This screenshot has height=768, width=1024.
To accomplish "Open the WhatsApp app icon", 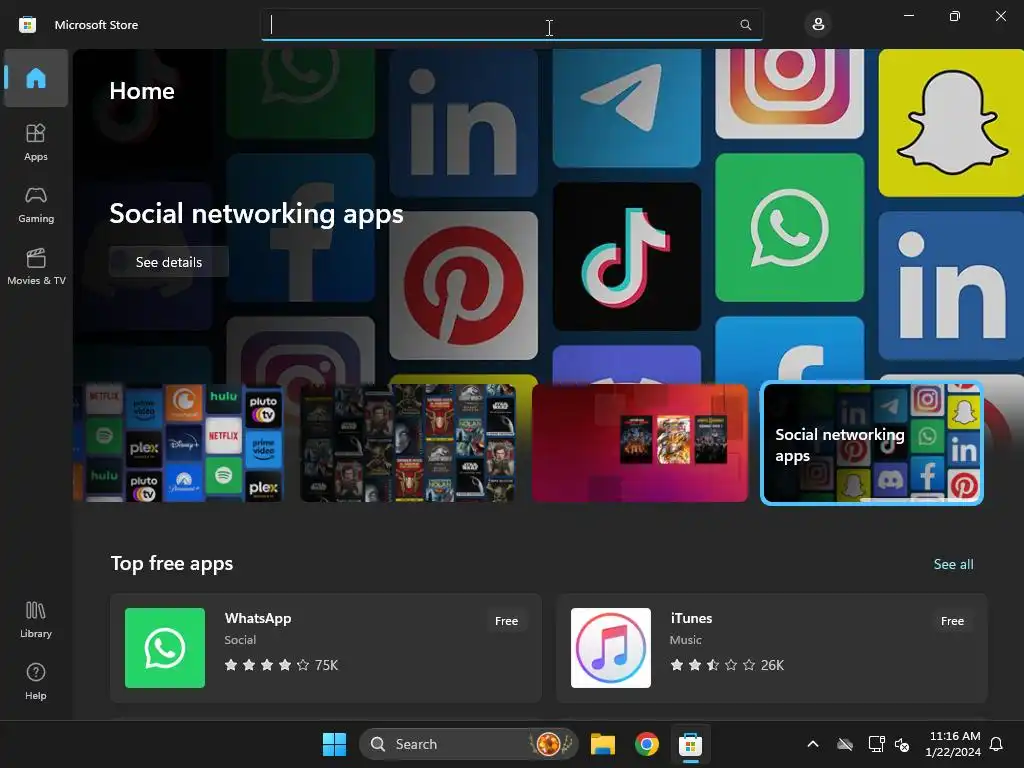I will 165,648.
